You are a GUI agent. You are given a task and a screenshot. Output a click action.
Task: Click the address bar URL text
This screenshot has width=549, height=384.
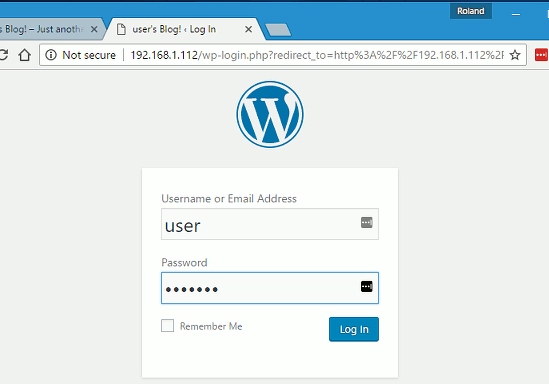(317, 55)
